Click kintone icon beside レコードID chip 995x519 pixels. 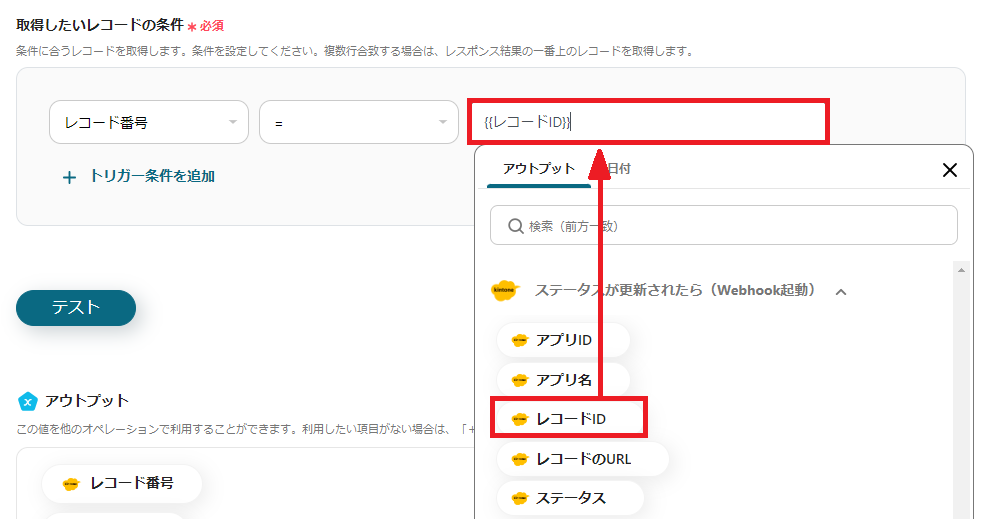(519, 419)
